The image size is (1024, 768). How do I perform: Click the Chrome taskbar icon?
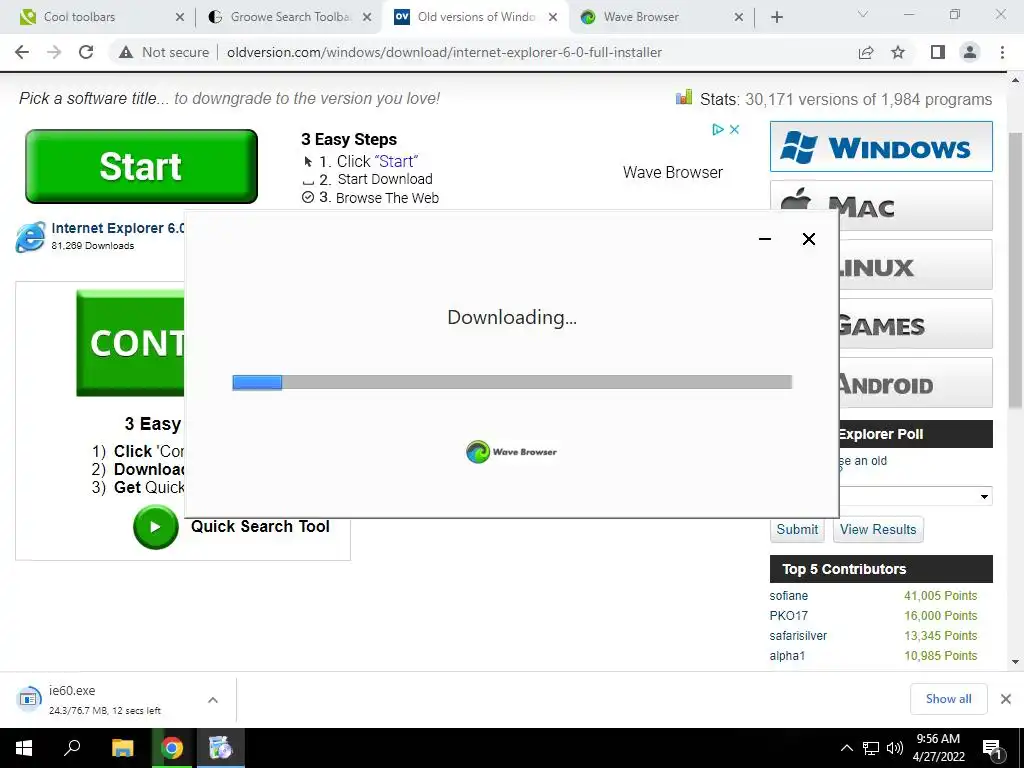click(172, 748)
